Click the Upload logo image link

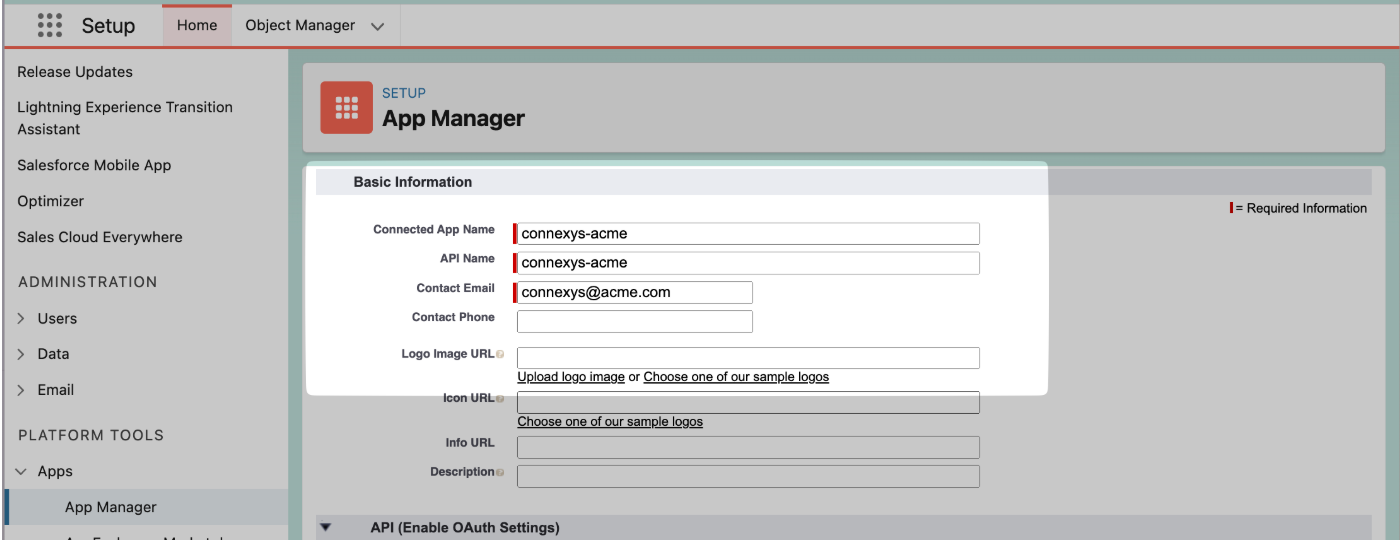571,377
